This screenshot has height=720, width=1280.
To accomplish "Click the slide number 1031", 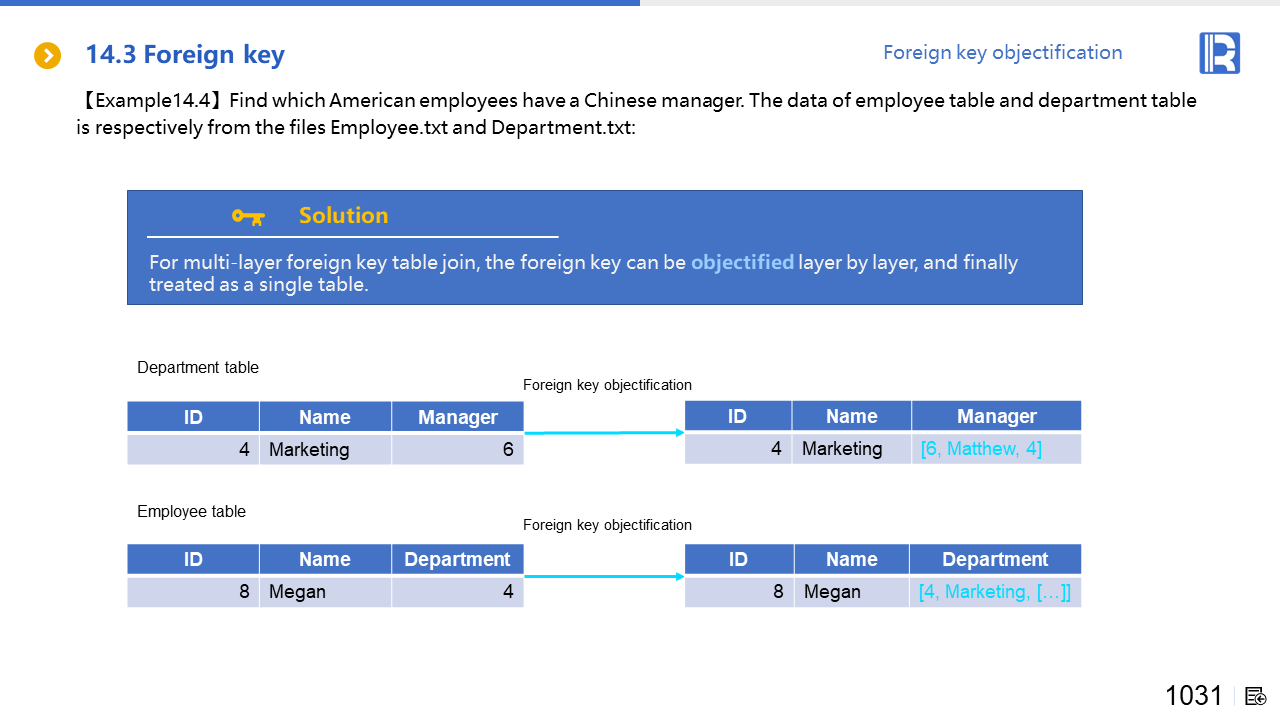I will (x=1193, y=696).
